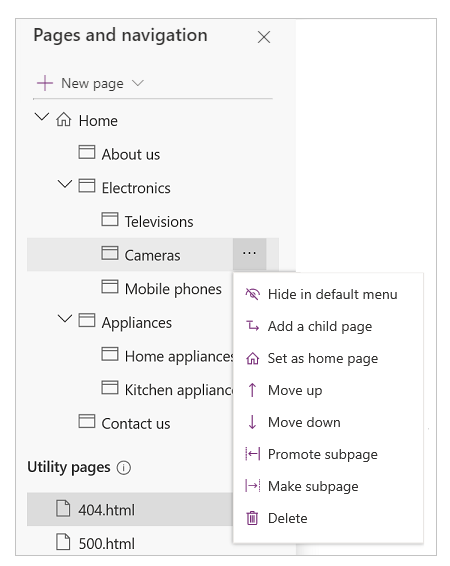
Task: Collapse the Home tree node
Action: coord(41,117)
